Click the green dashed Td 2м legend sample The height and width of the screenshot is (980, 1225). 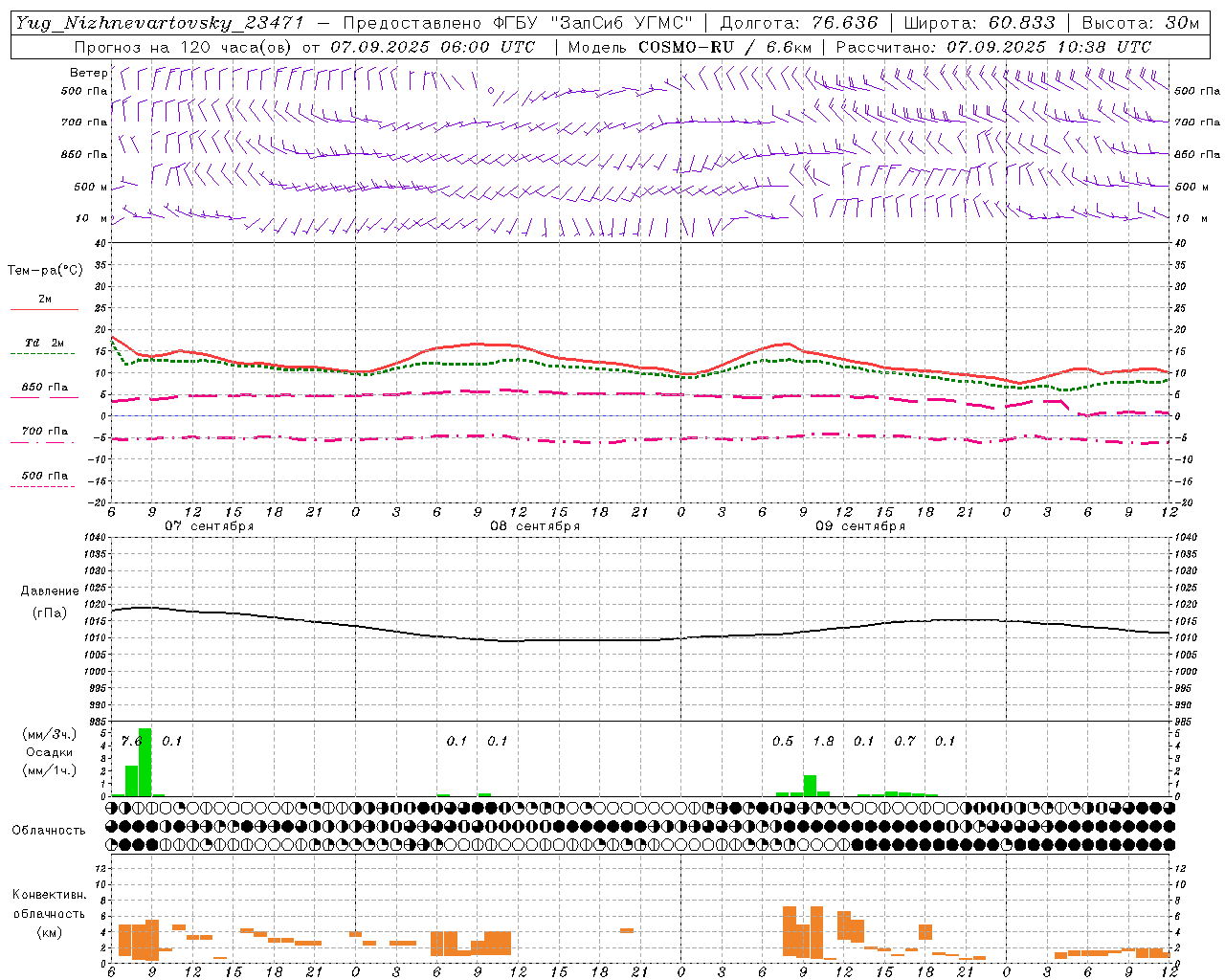42,353
